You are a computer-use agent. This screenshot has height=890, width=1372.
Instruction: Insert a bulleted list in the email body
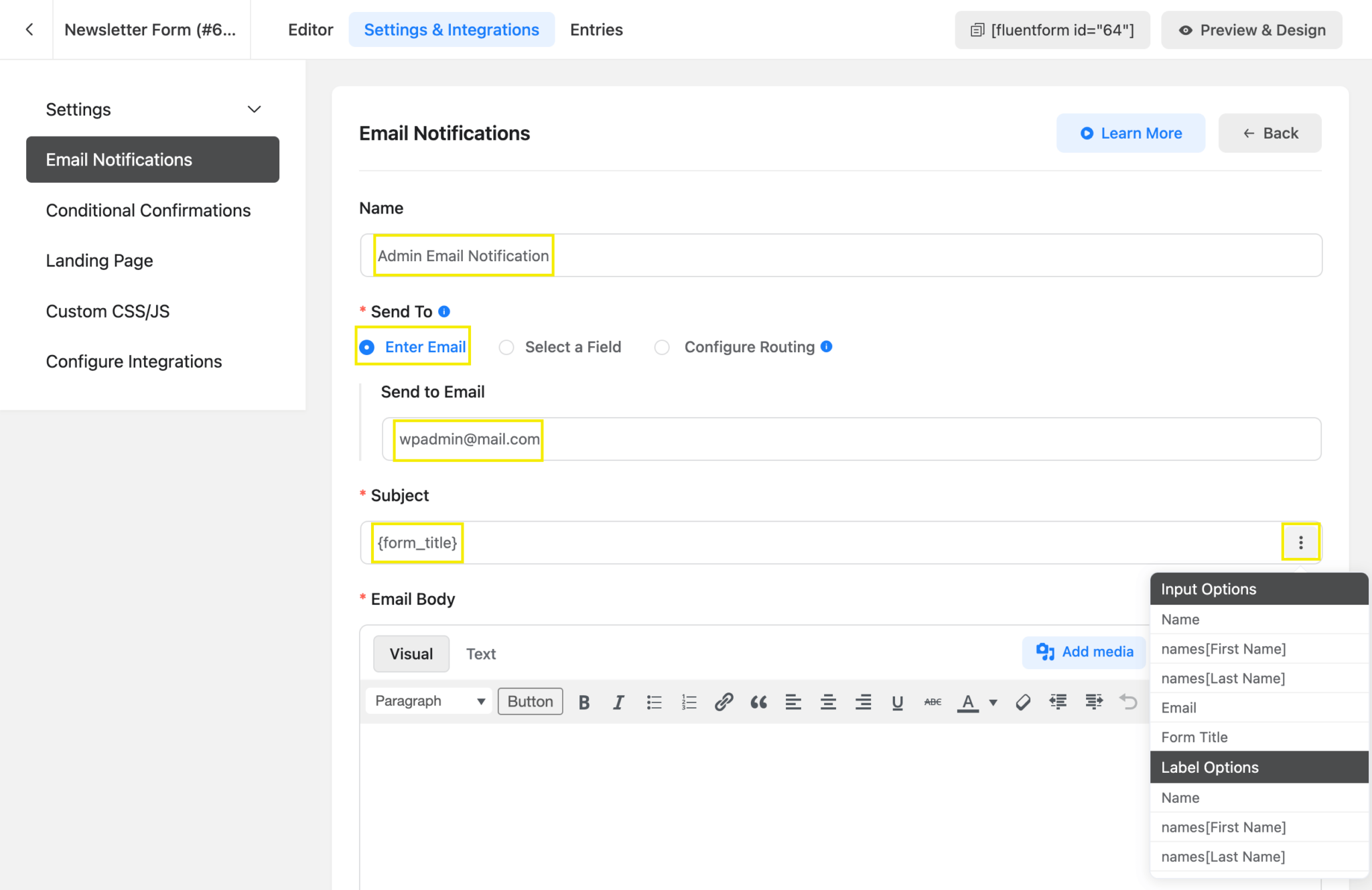654,701
